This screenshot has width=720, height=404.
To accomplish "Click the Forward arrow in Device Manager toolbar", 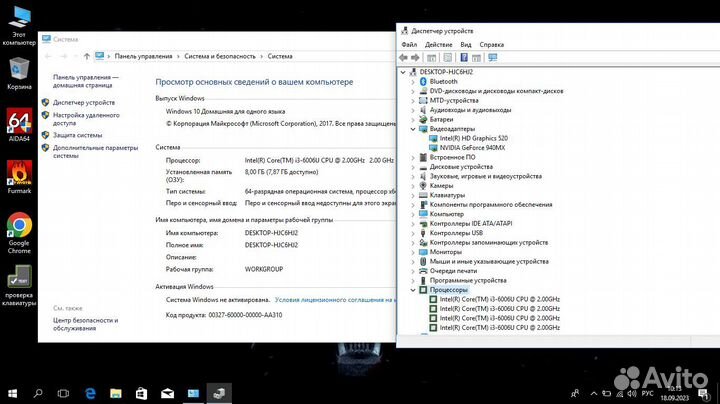I will pyautogui.click(x=415, y=57).
